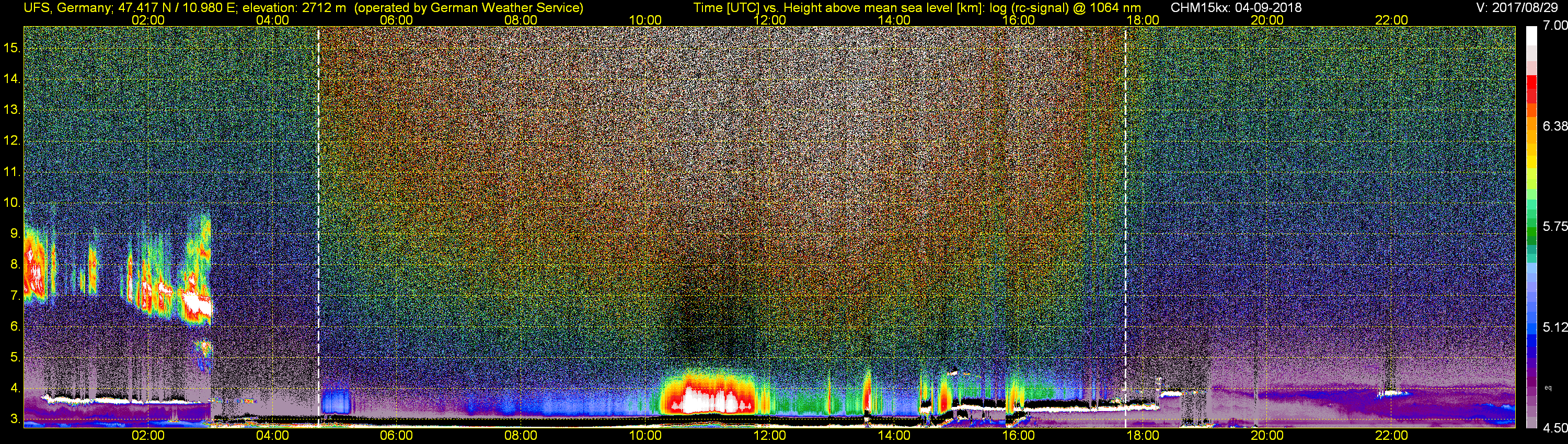Click the 10:00 label on the top time axis

(645, 20)
